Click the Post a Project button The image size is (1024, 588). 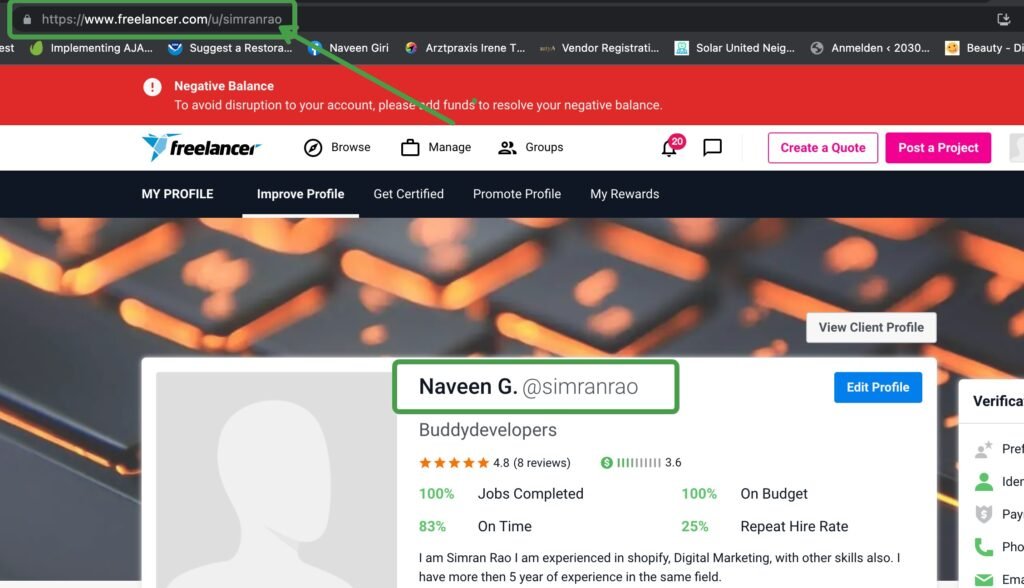click(938, 148)
